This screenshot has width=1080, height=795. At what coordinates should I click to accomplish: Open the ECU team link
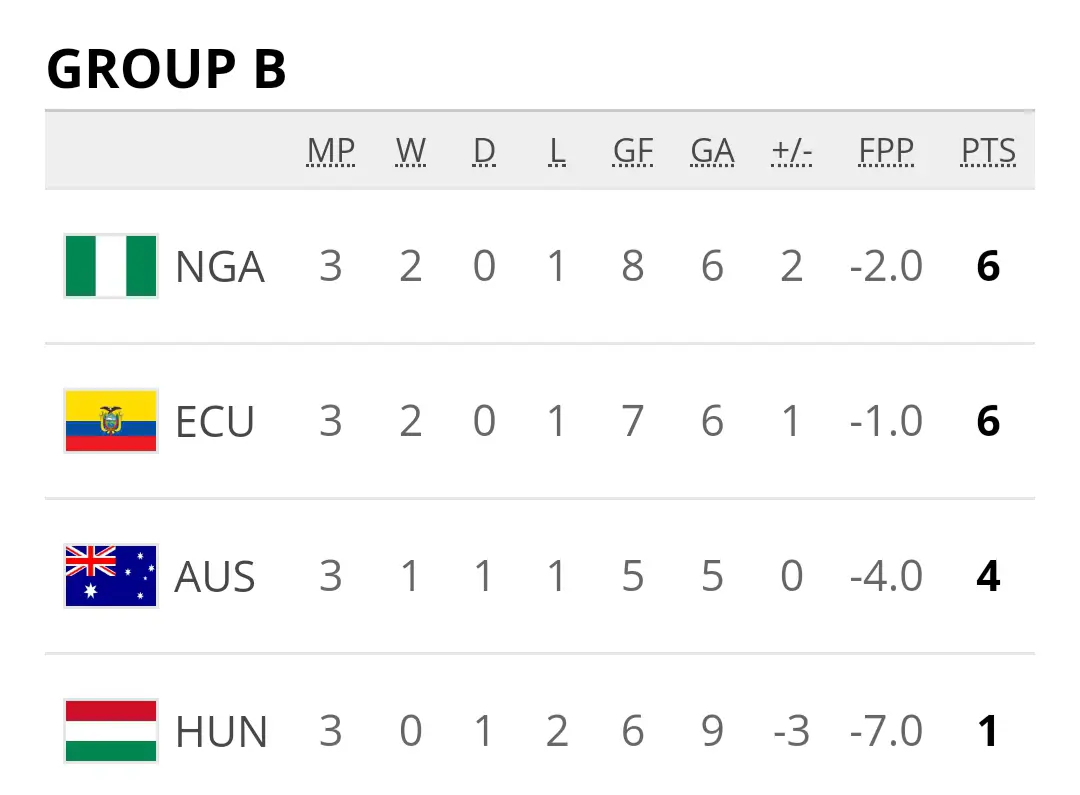215,422
